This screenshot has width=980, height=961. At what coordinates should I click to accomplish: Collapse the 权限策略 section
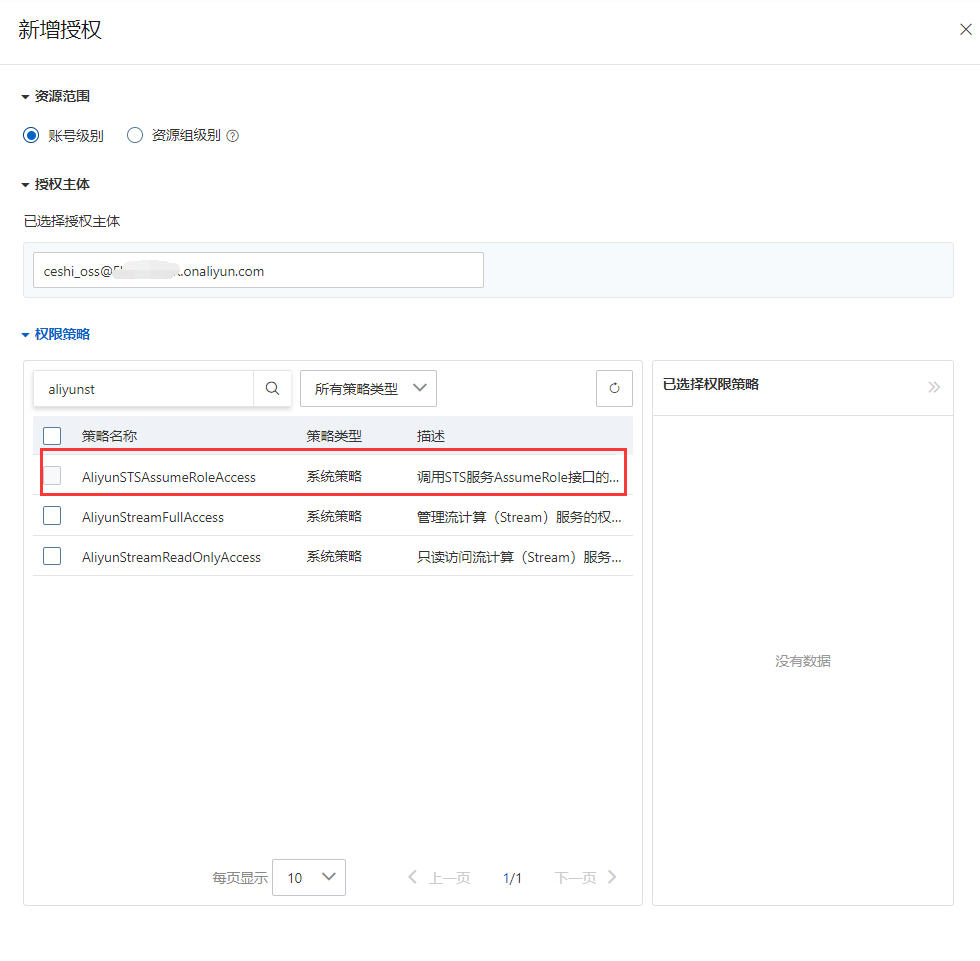point(56,334)
